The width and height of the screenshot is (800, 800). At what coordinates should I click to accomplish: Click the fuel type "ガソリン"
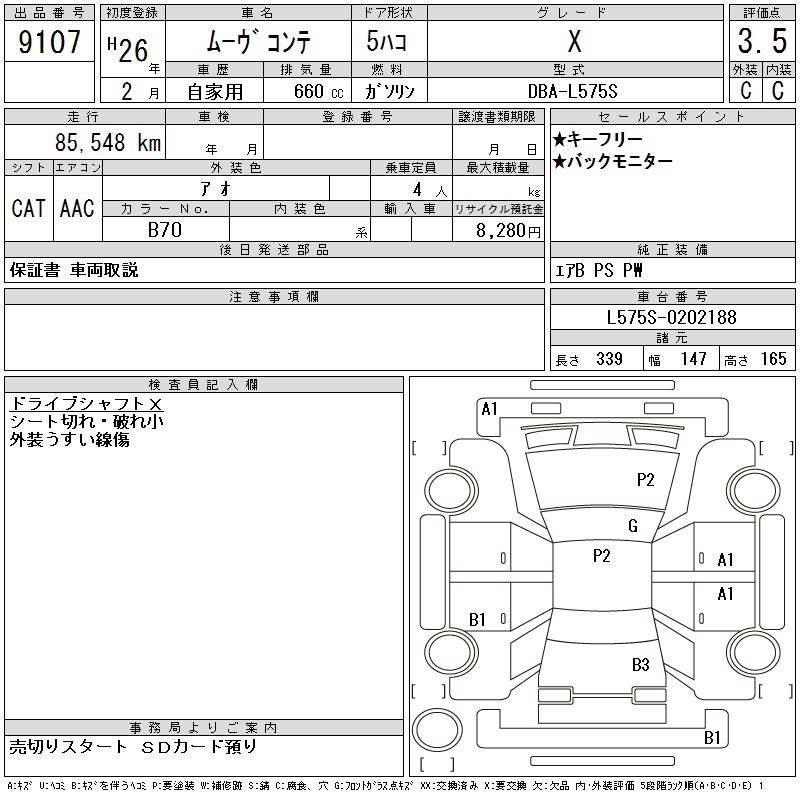[389, 91]
